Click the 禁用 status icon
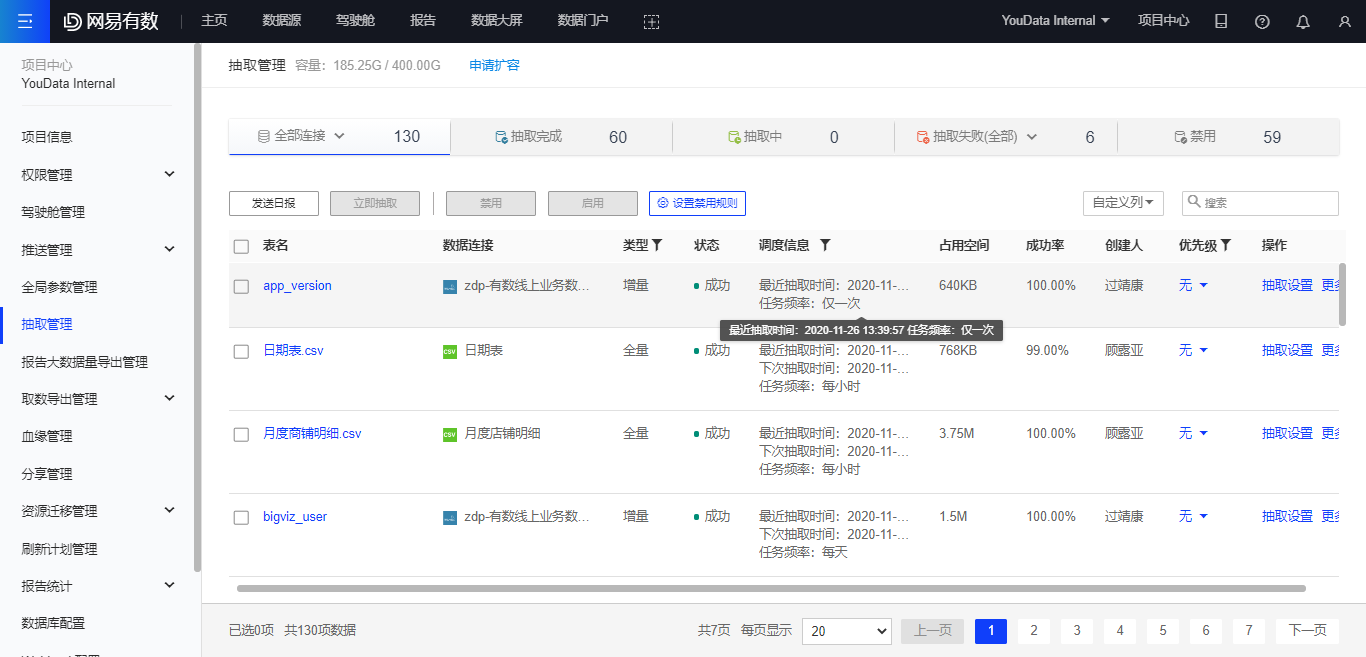The height and width of the screenshot is (657, 1366). click(1180, 137)
